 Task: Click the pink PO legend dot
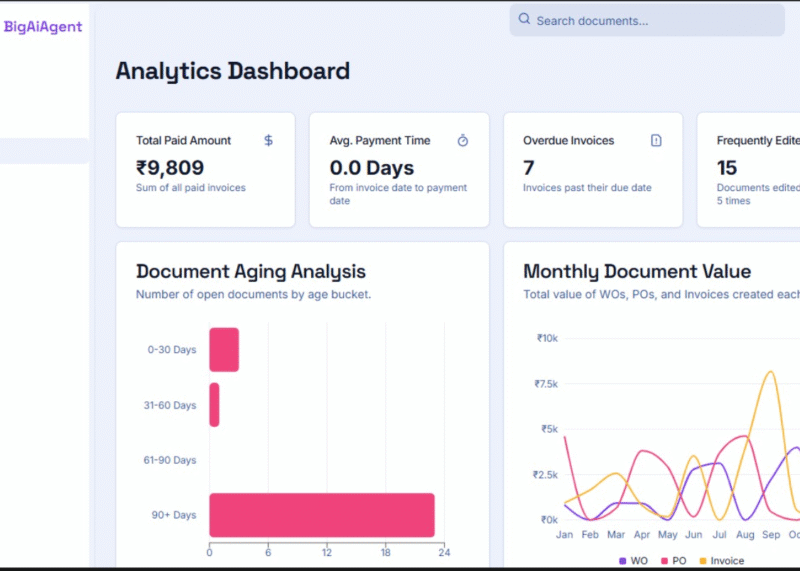click(664, 561)
